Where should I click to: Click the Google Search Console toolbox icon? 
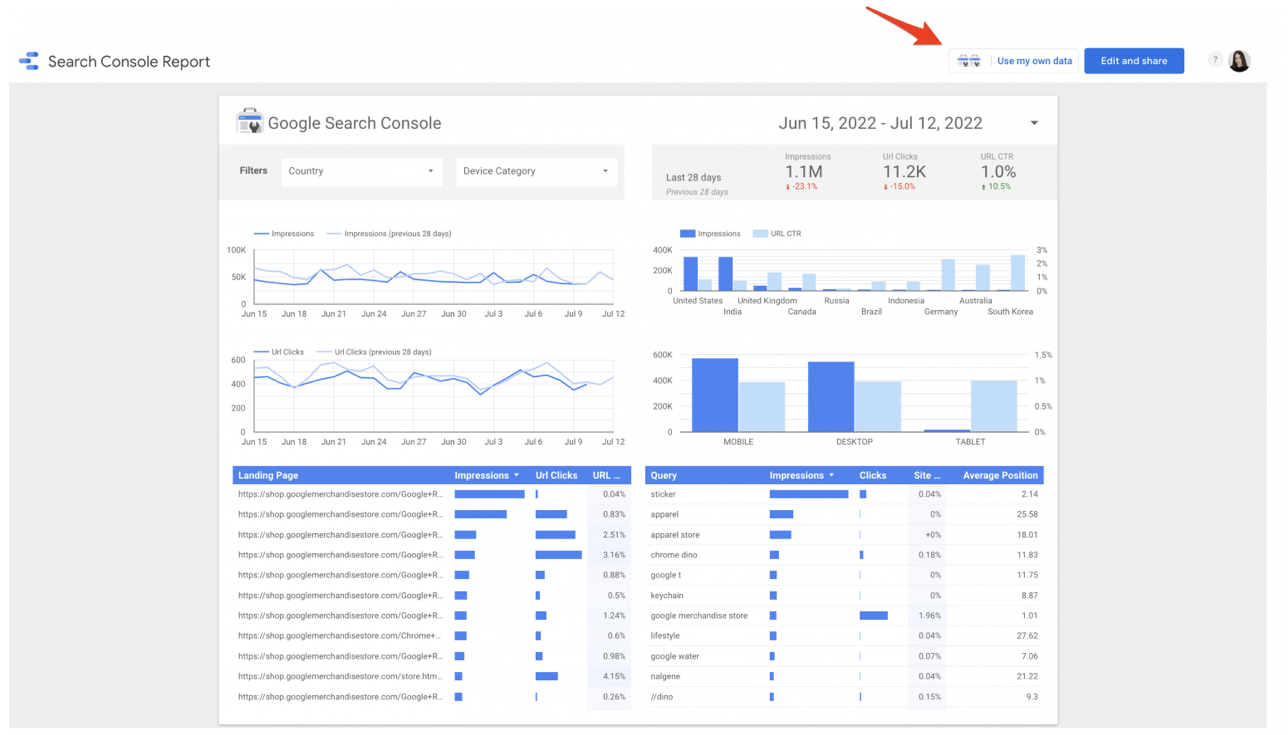[248, 122]
